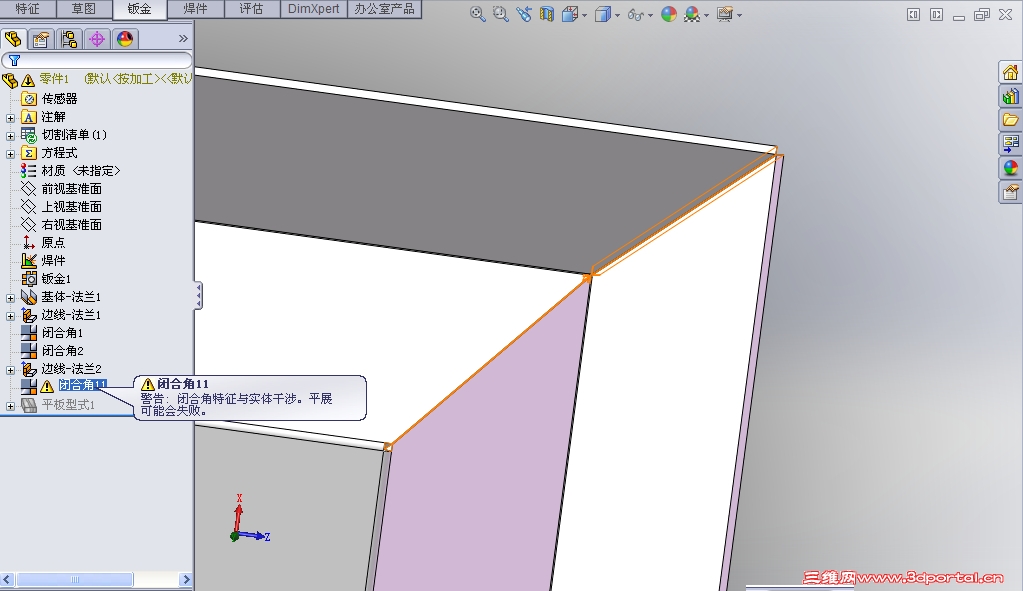Select 右视基准面 plane
Viewport: 1023px width, 591px height.
coord(72,224)
